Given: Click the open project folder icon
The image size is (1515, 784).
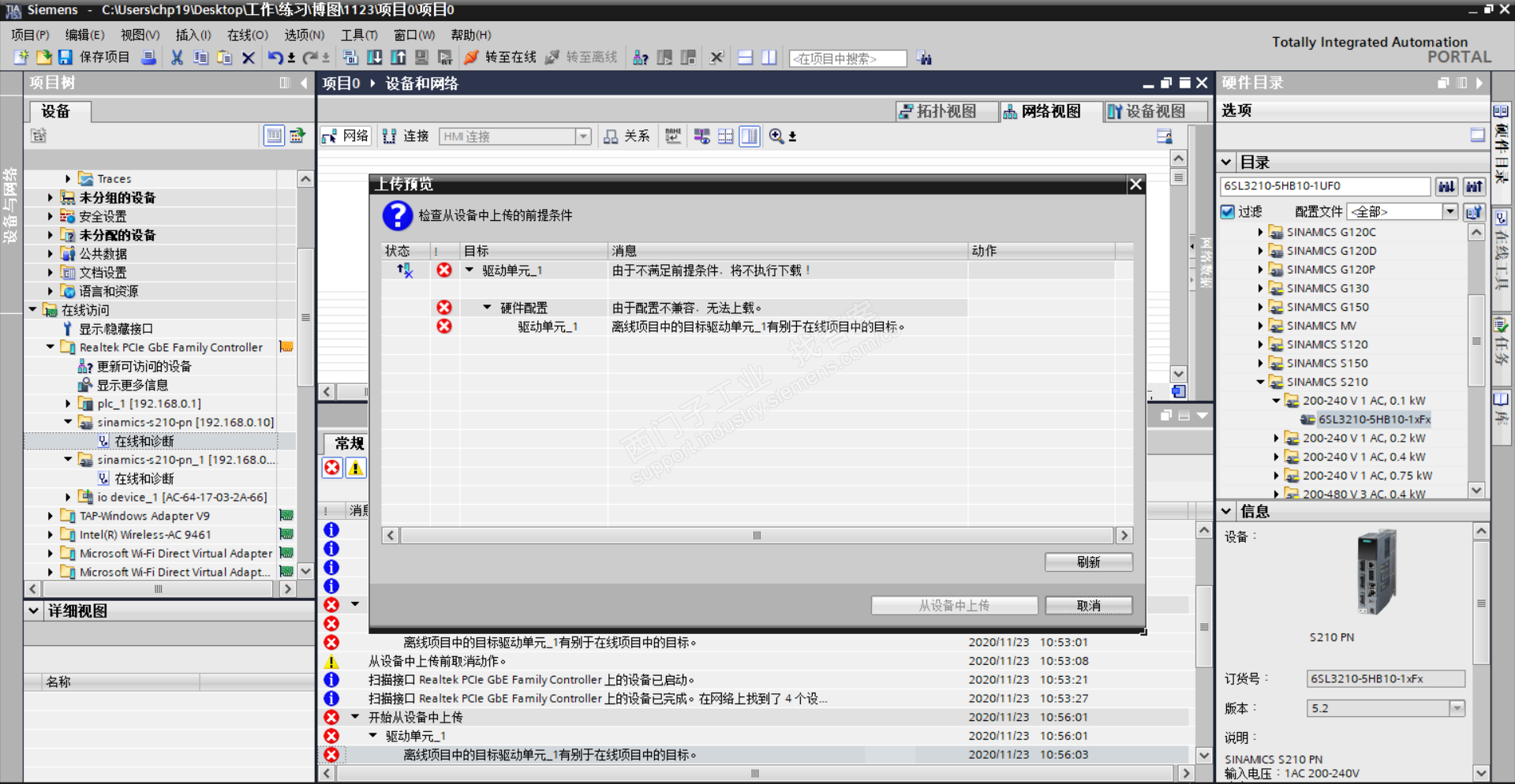Looking at the screenshot, I should (43, 58).
